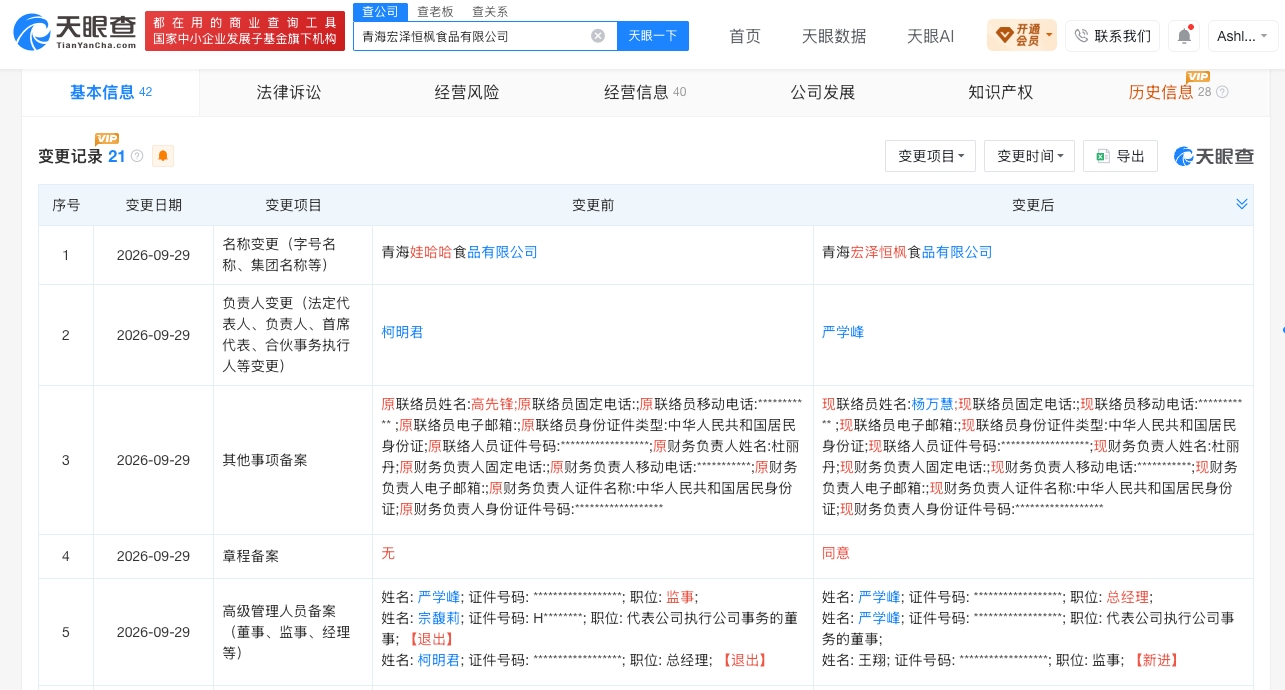Open 天眼AI in the top navigation
Image resolution: width=1285 pixels, height=690 pixels.
pyautogui.click(x=930, y=36)
